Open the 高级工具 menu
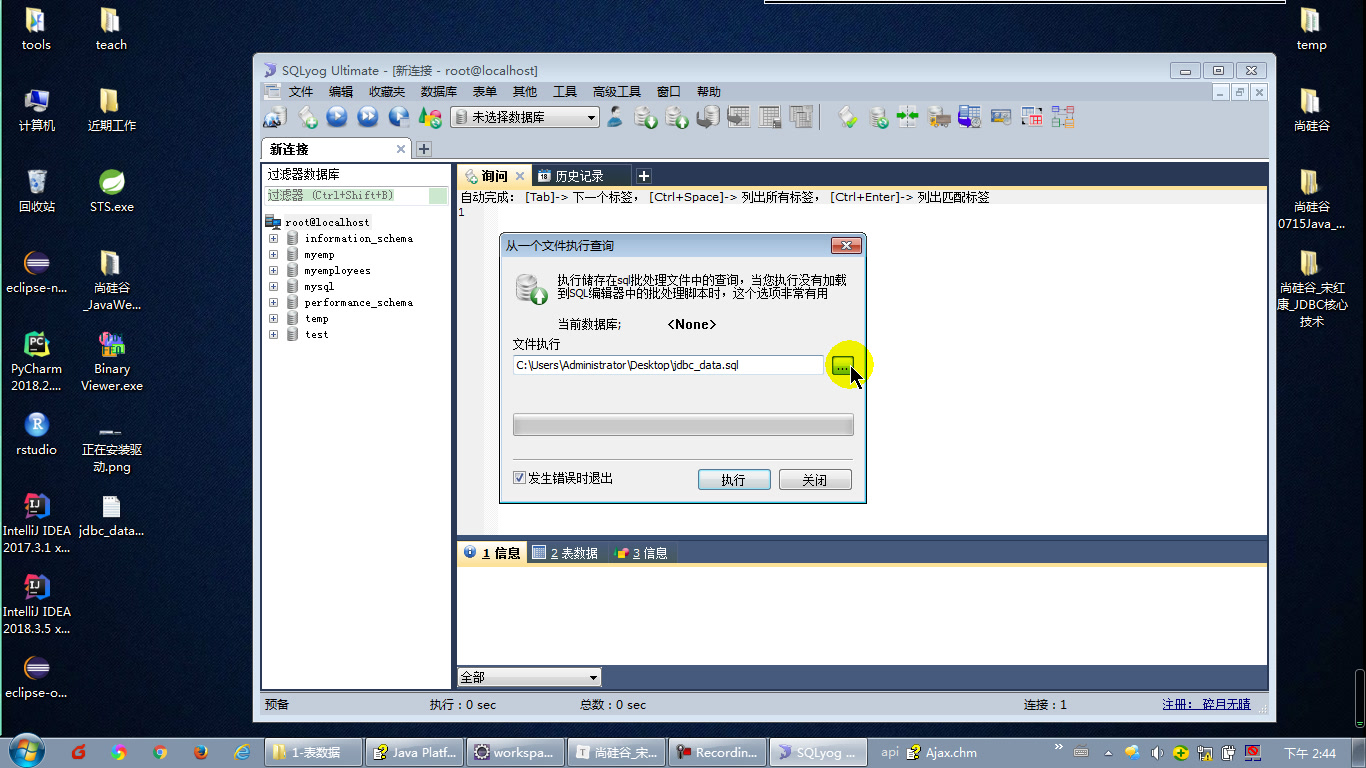Image resolution: width=1366 pixels, height=768 pixels. click(x=616, y=91)
